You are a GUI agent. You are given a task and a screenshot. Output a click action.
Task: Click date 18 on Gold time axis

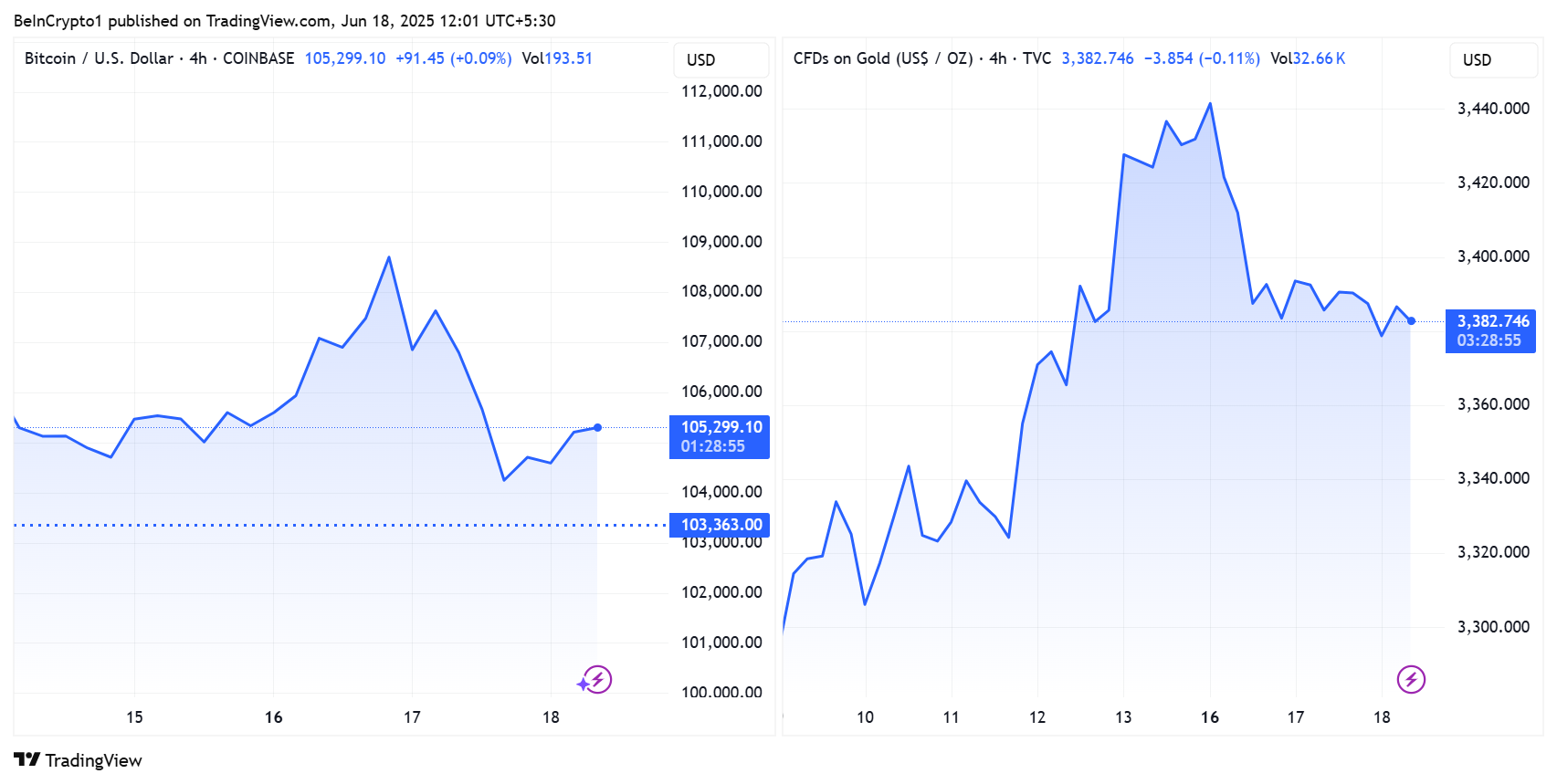click(1382, 717)
